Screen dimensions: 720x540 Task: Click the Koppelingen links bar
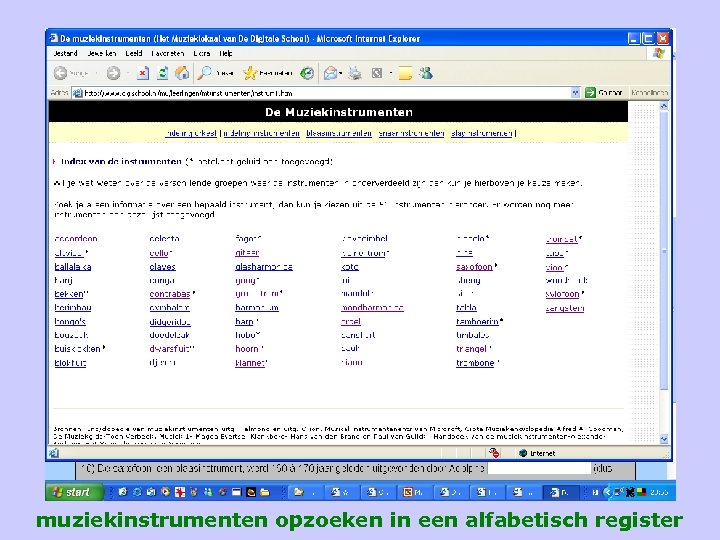pyautogui.click(x=649, y=93)
